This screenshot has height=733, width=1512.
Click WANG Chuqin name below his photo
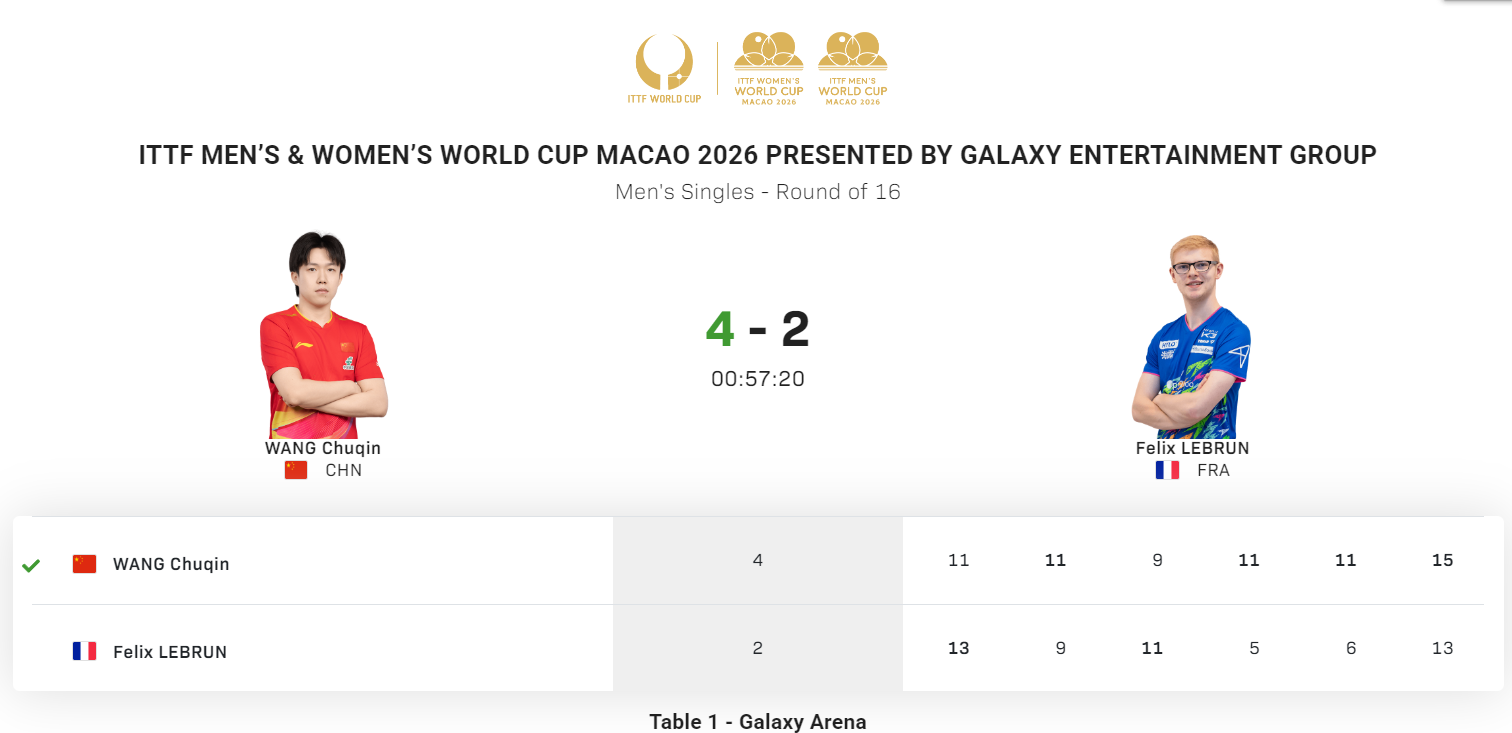pos(323,448)
